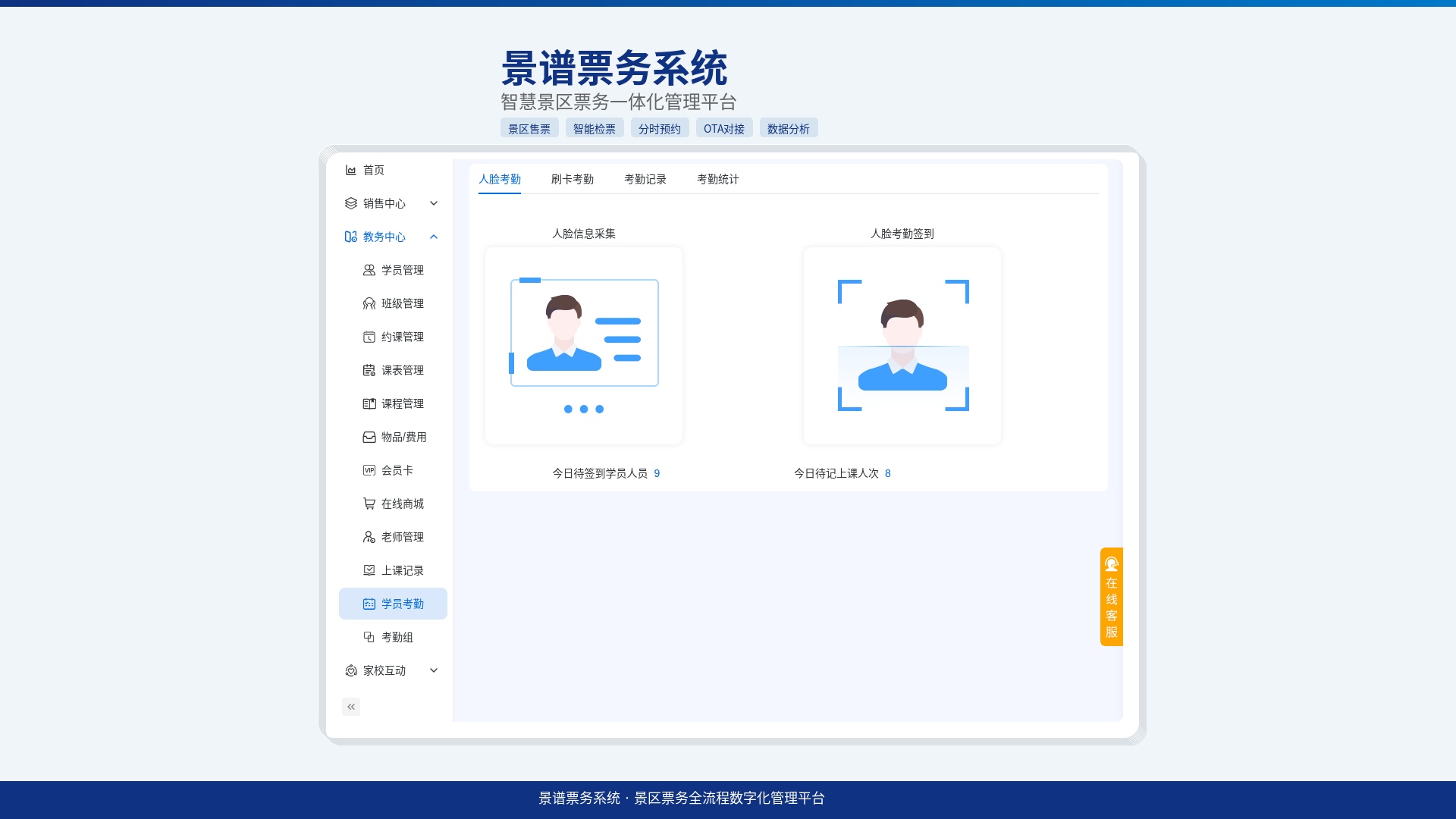Open the 老师管理 menu item
This screenshot has width=1456, height=819.
[393, 537]
